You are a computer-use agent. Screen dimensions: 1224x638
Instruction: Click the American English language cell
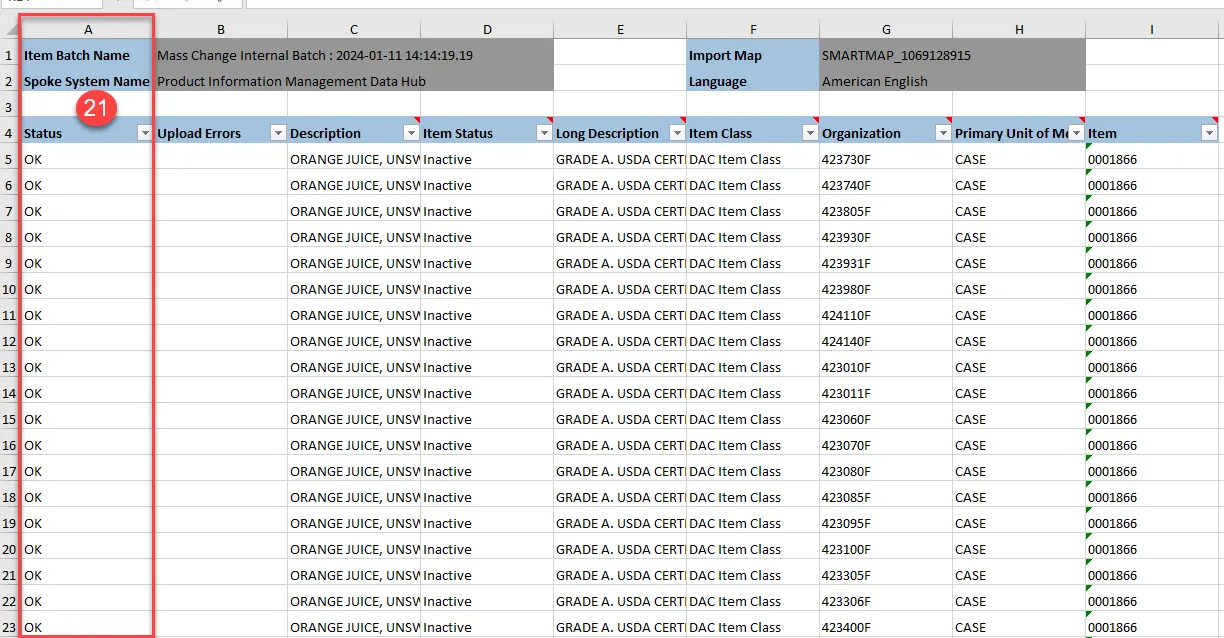point(885,82)
